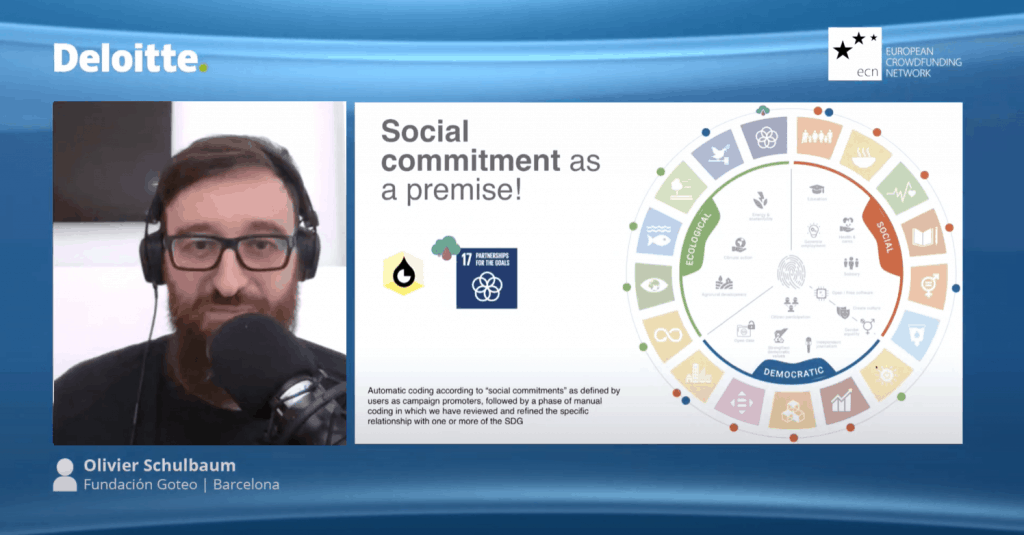Select the eye icon on the wheel
Image resolution: width=1024 pixels, height=535 pixels.
coord(654,286)
